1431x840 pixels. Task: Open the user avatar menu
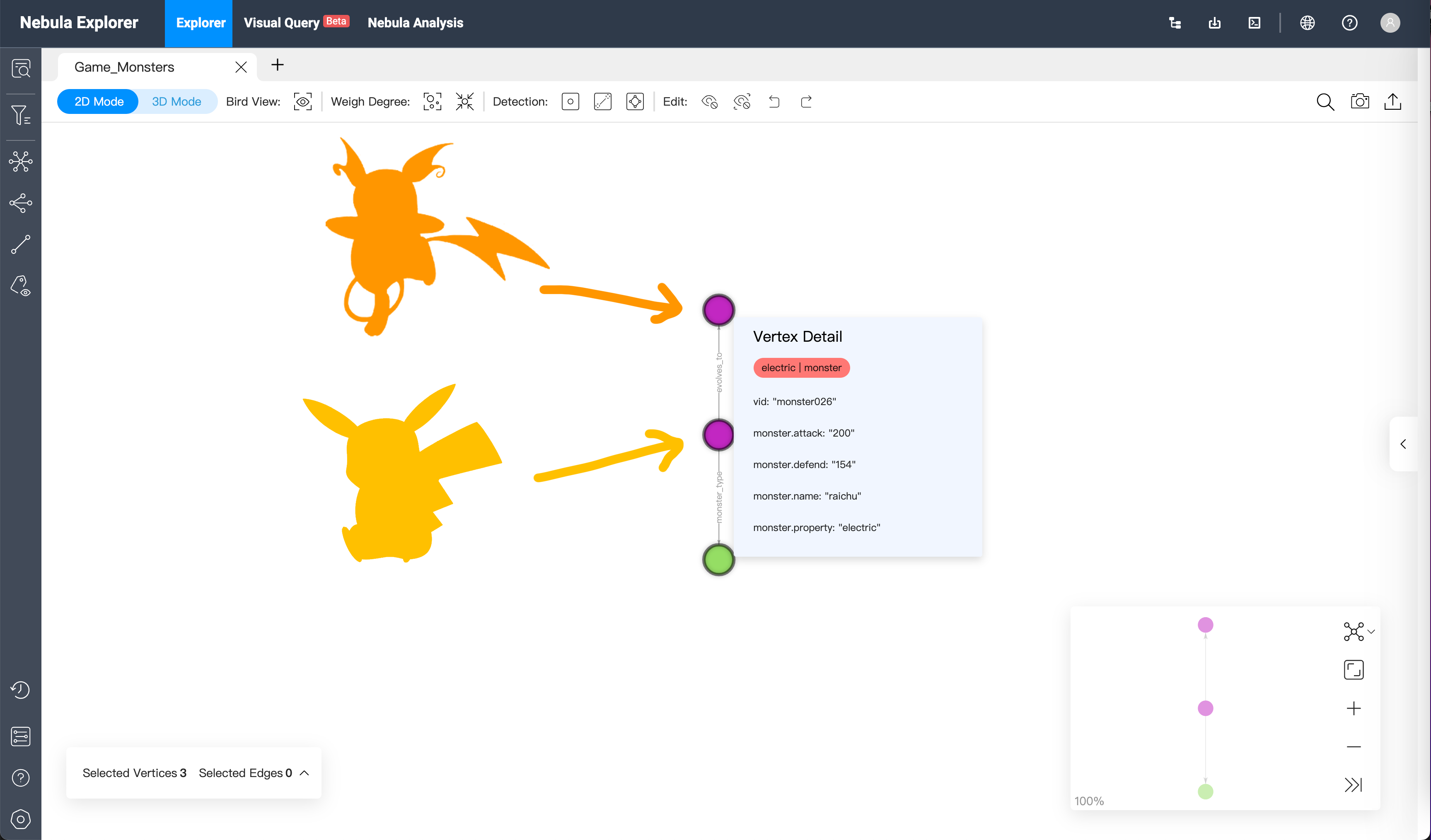point(1390,23)
